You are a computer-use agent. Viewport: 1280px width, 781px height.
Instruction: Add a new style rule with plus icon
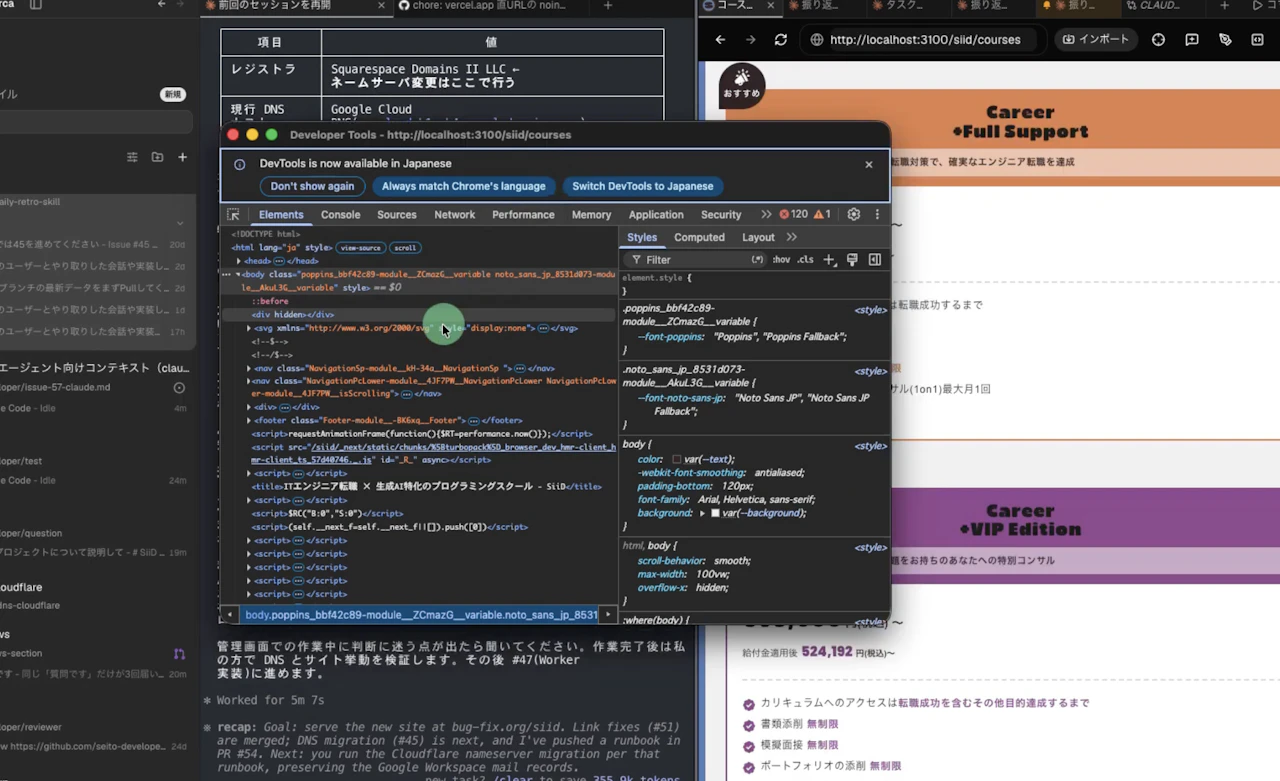pyautogui.click(x=829, y=260)
